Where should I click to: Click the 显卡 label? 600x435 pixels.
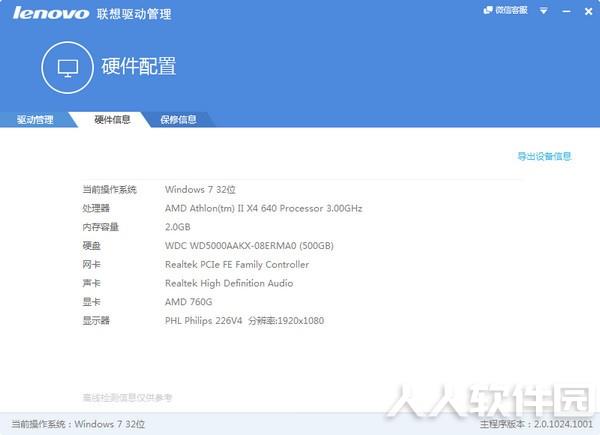[x=91, y=302]
